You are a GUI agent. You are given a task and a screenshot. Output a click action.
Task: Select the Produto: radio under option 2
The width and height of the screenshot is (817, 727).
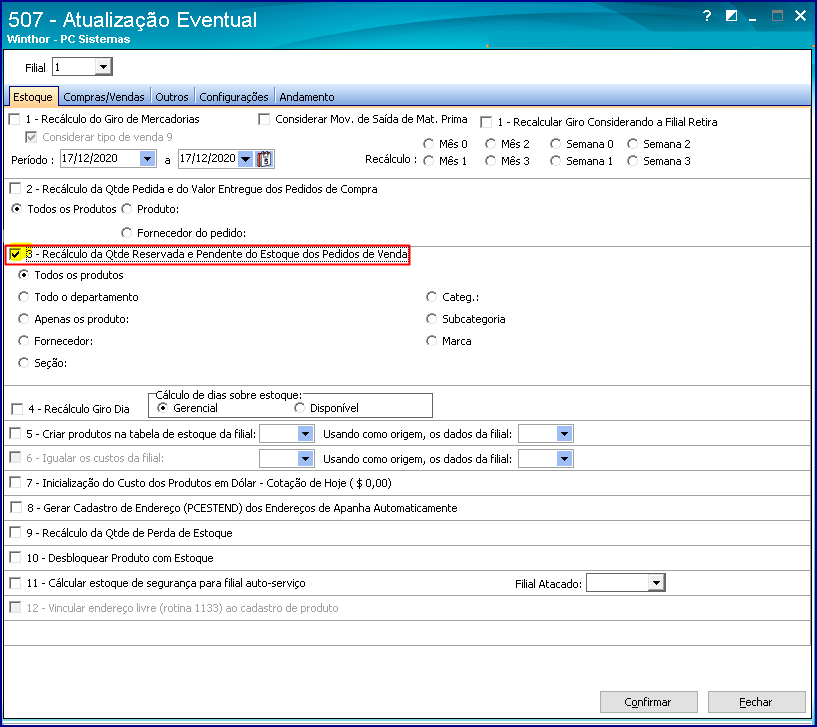127,209
